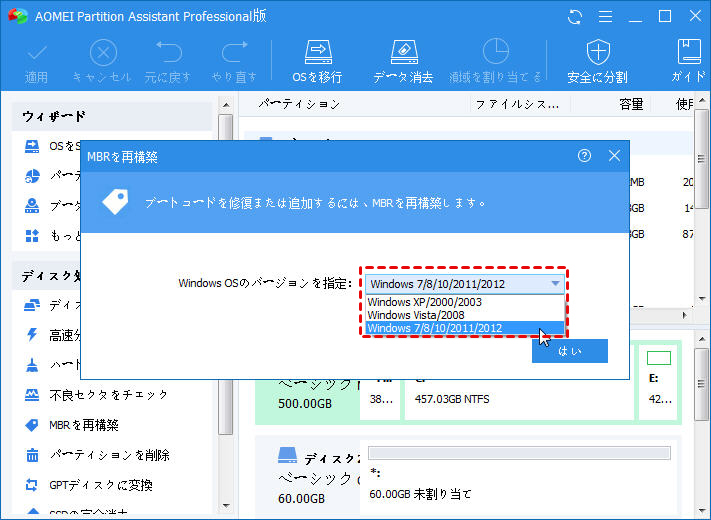711x520 pixels.
Task: Select the 457.03GB NTFS partition block
Action: tap(520, 397)
